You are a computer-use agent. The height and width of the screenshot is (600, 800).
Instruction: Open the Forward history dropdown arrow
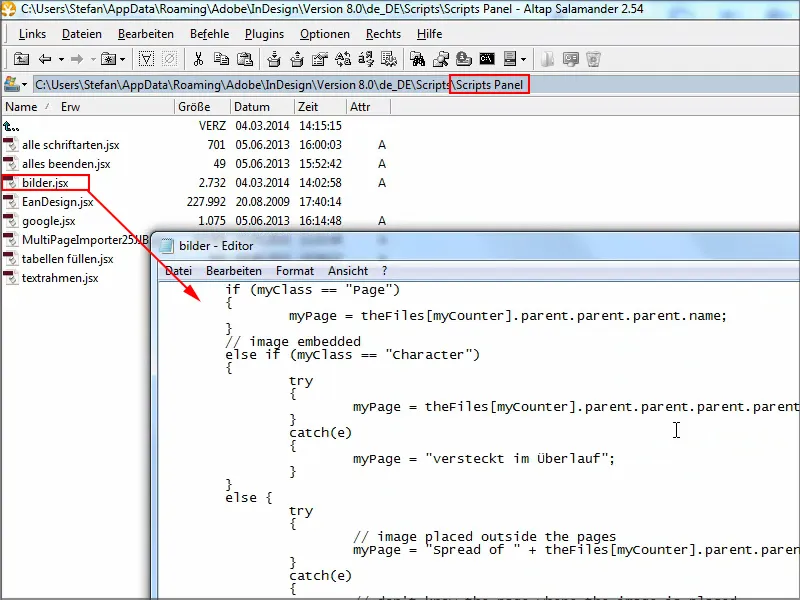(x=93, y=60)
